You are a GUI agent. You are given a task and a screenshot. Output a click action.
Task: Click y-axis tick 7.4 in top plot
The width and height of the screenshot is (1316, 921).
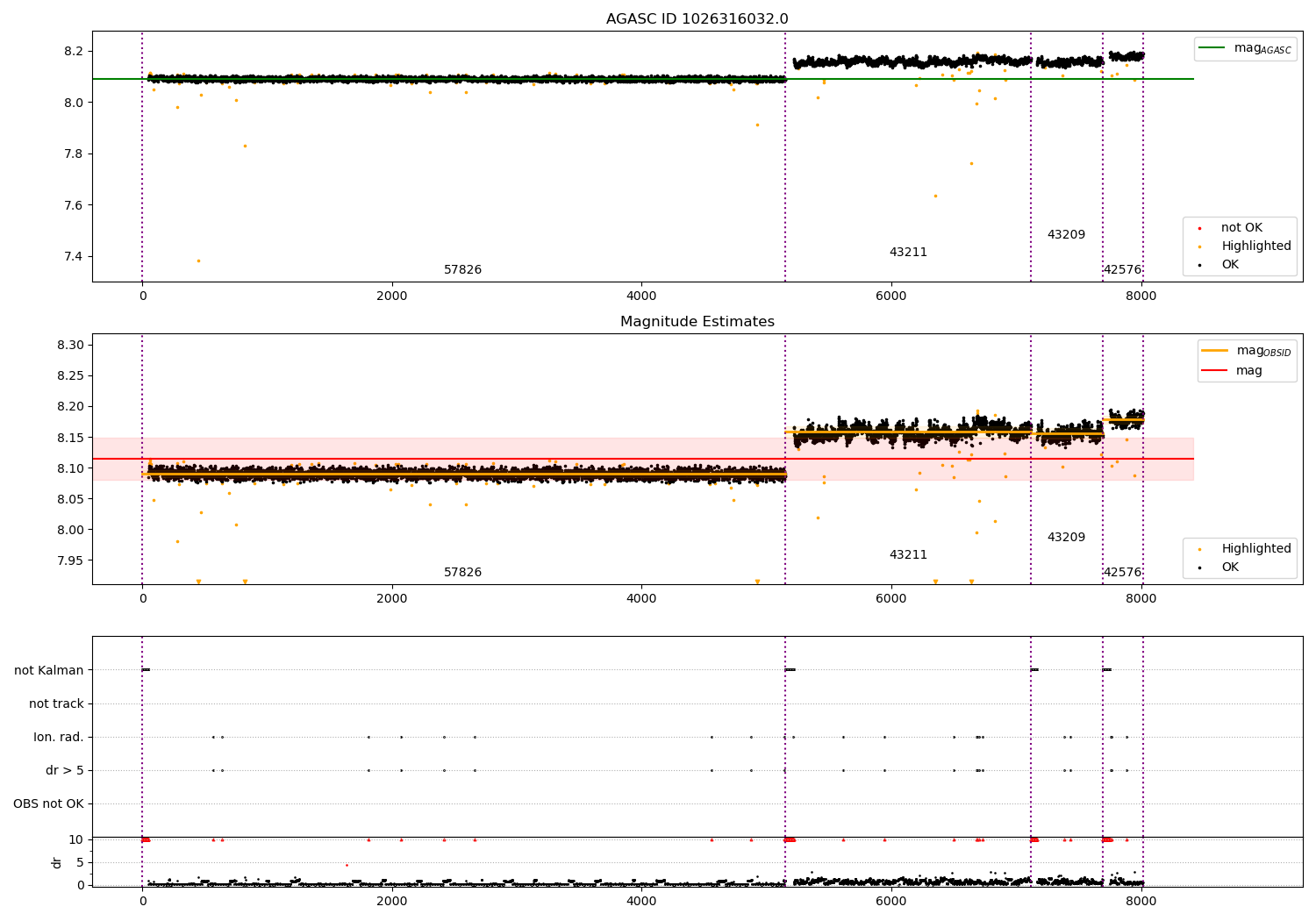click(x=74, y=257)
